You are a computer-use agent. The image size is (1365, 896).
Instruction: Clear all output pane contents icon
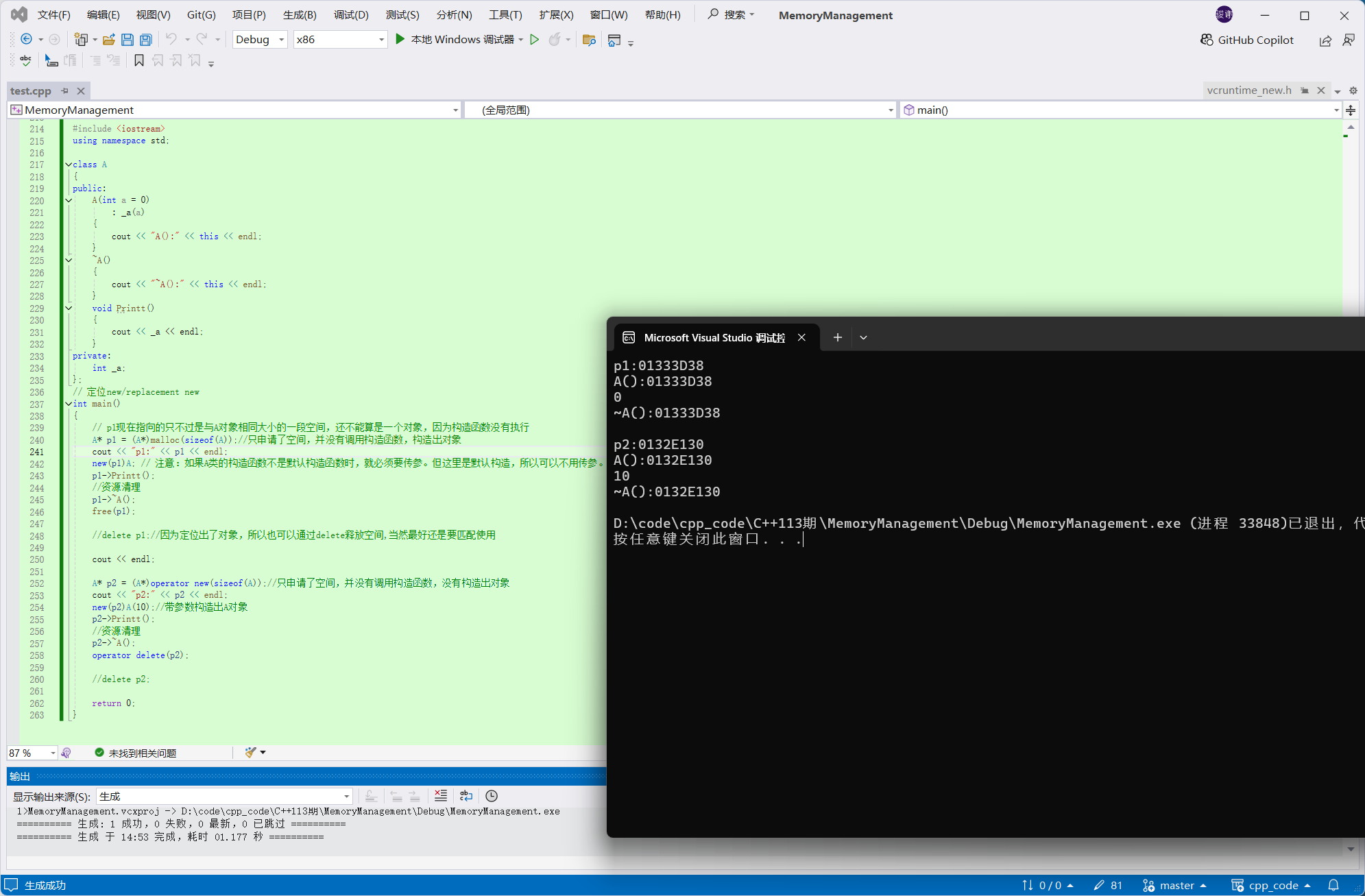coord(441,796)
